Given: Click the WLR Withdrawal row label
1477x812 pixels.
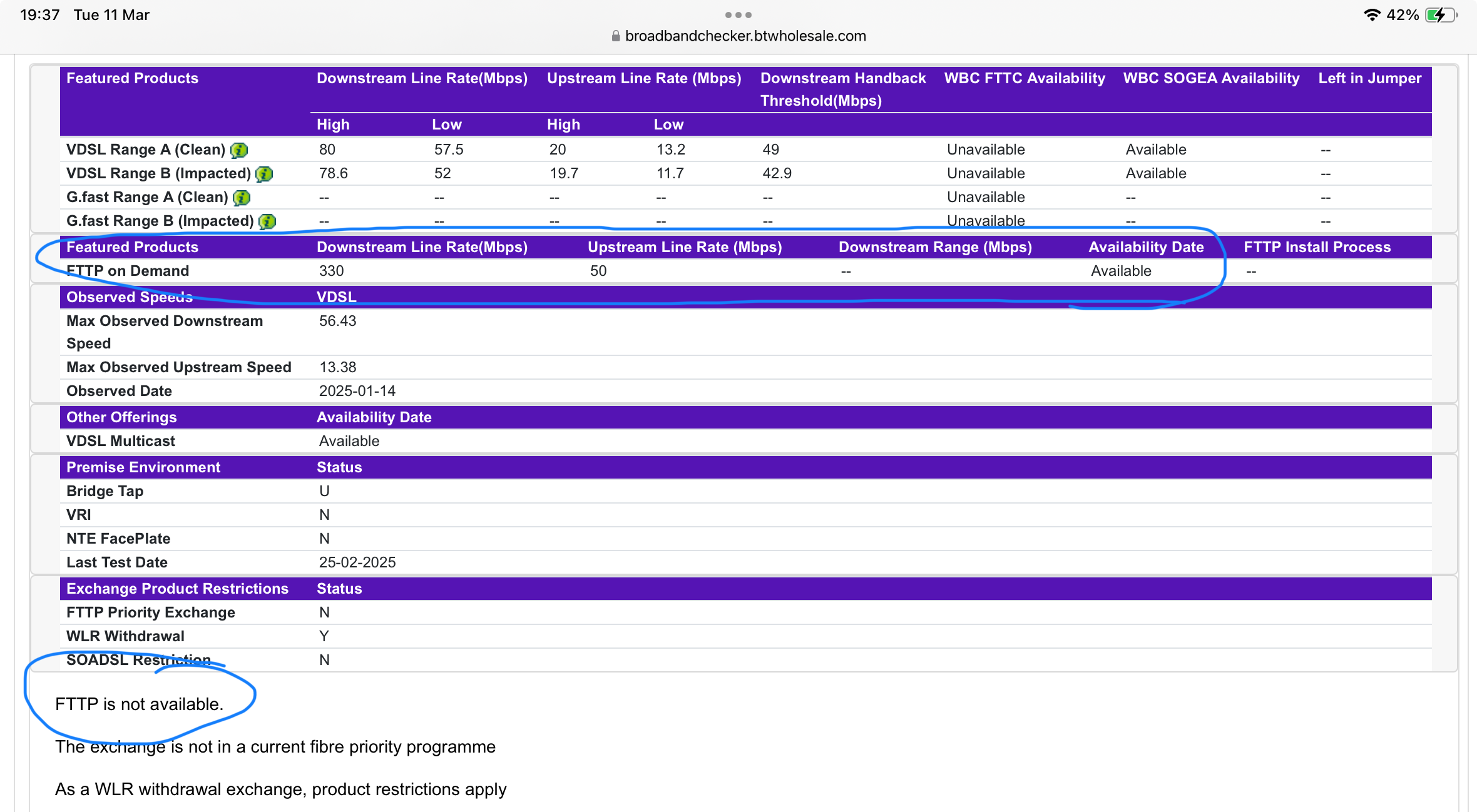Looking at the screenshot, I should [125, 636].
